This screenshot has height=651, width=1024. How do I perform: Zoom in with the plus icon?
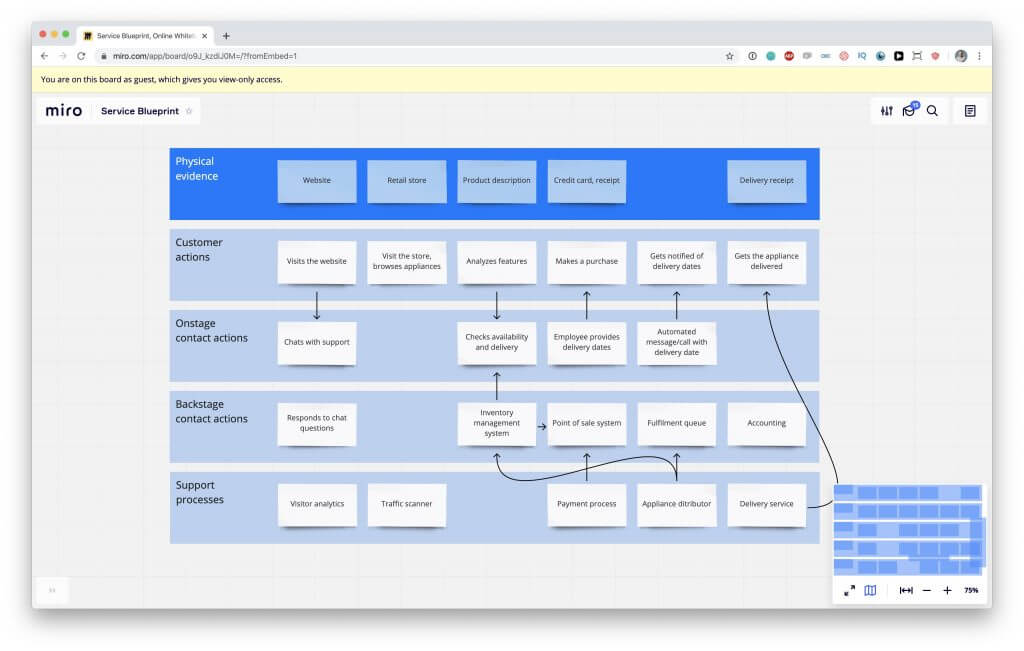coord(947,591)
